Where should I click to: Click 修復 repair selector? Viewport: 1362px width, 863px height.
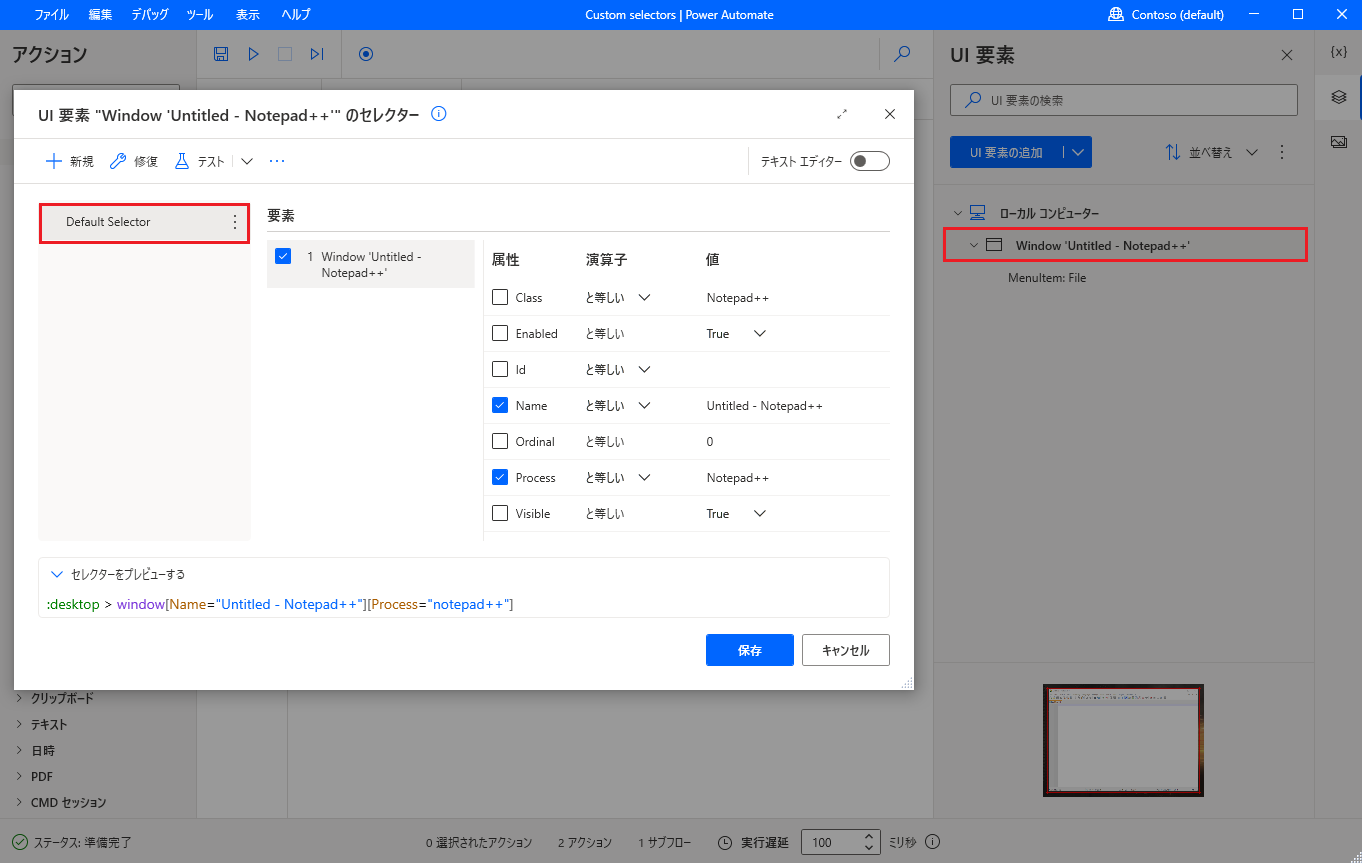tap(134, 161)
